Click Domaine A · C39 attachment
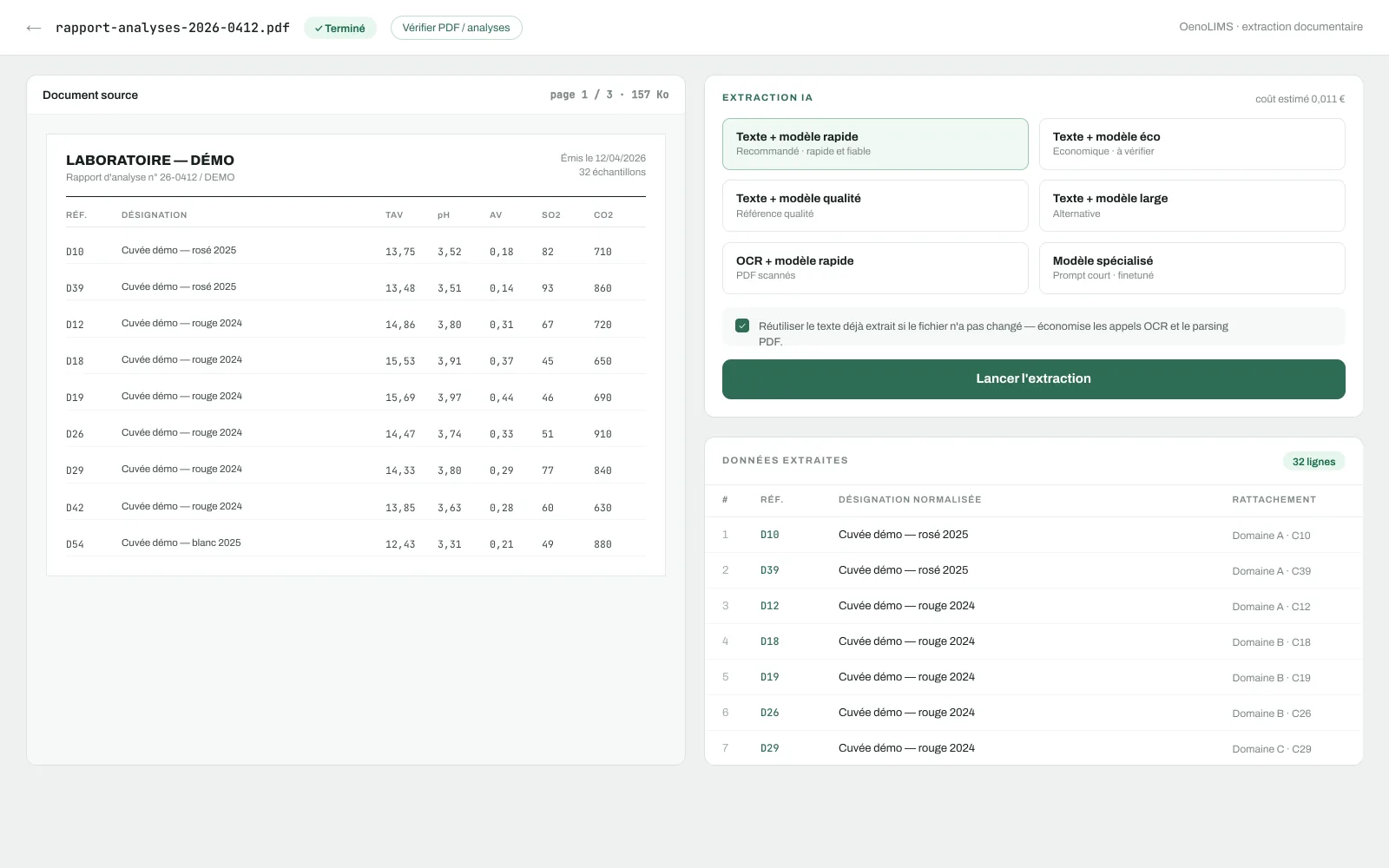1389x868 pixels. coord(1271,571)
